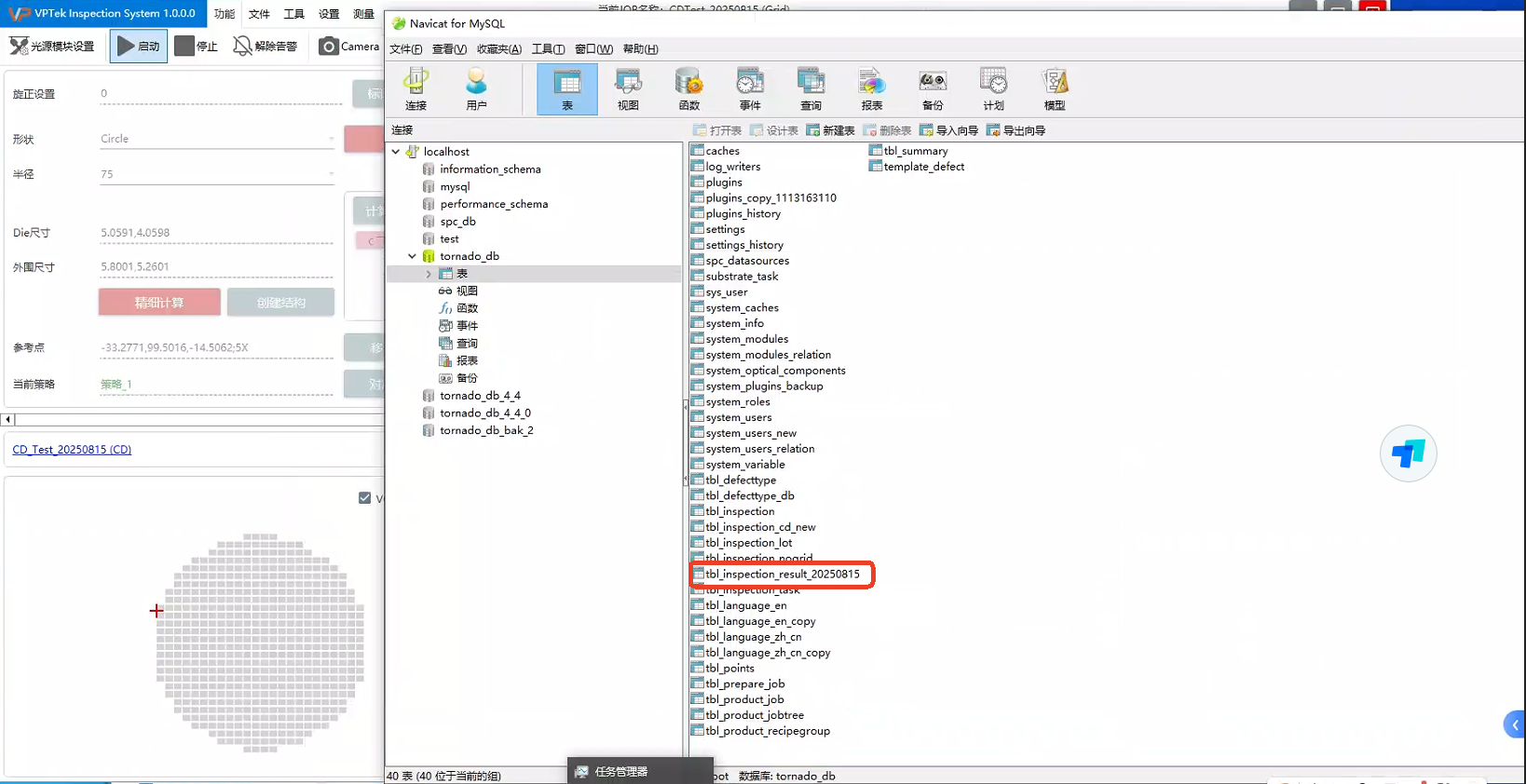Click the Event icon with clock
1526x784 pixels.
(750, 88)
